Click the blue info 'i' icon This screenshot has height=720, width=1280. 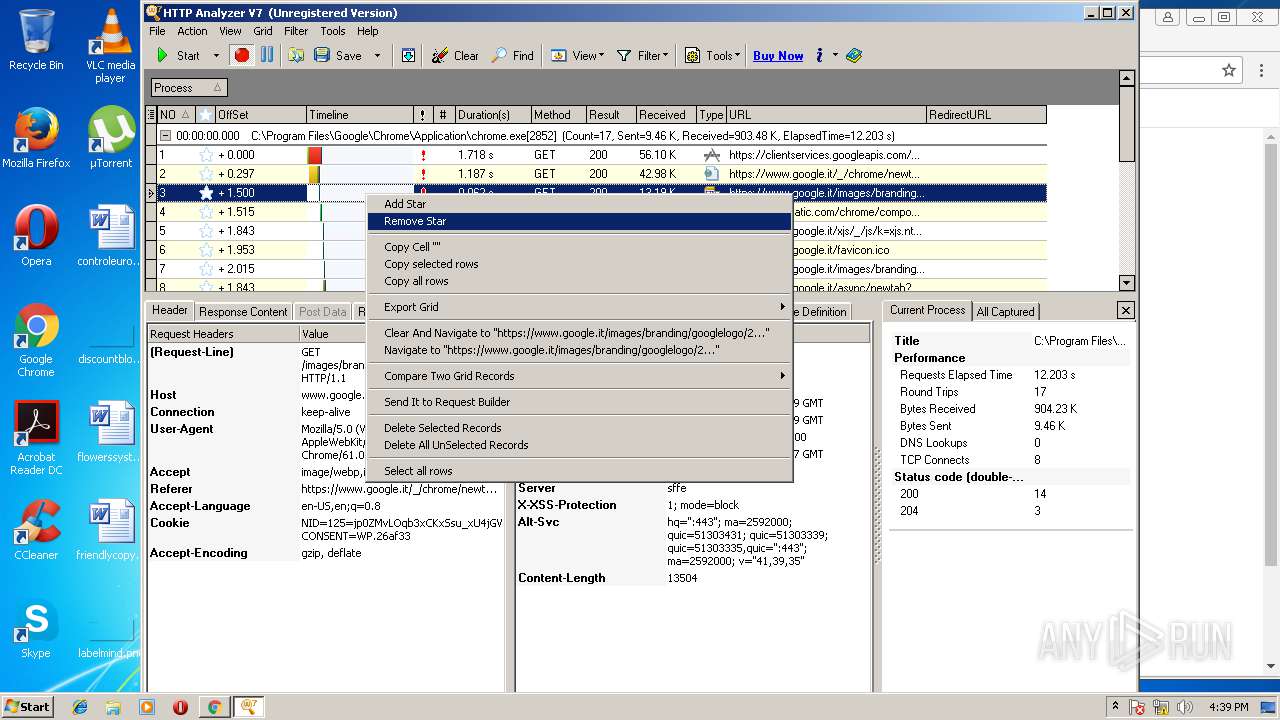820,56
